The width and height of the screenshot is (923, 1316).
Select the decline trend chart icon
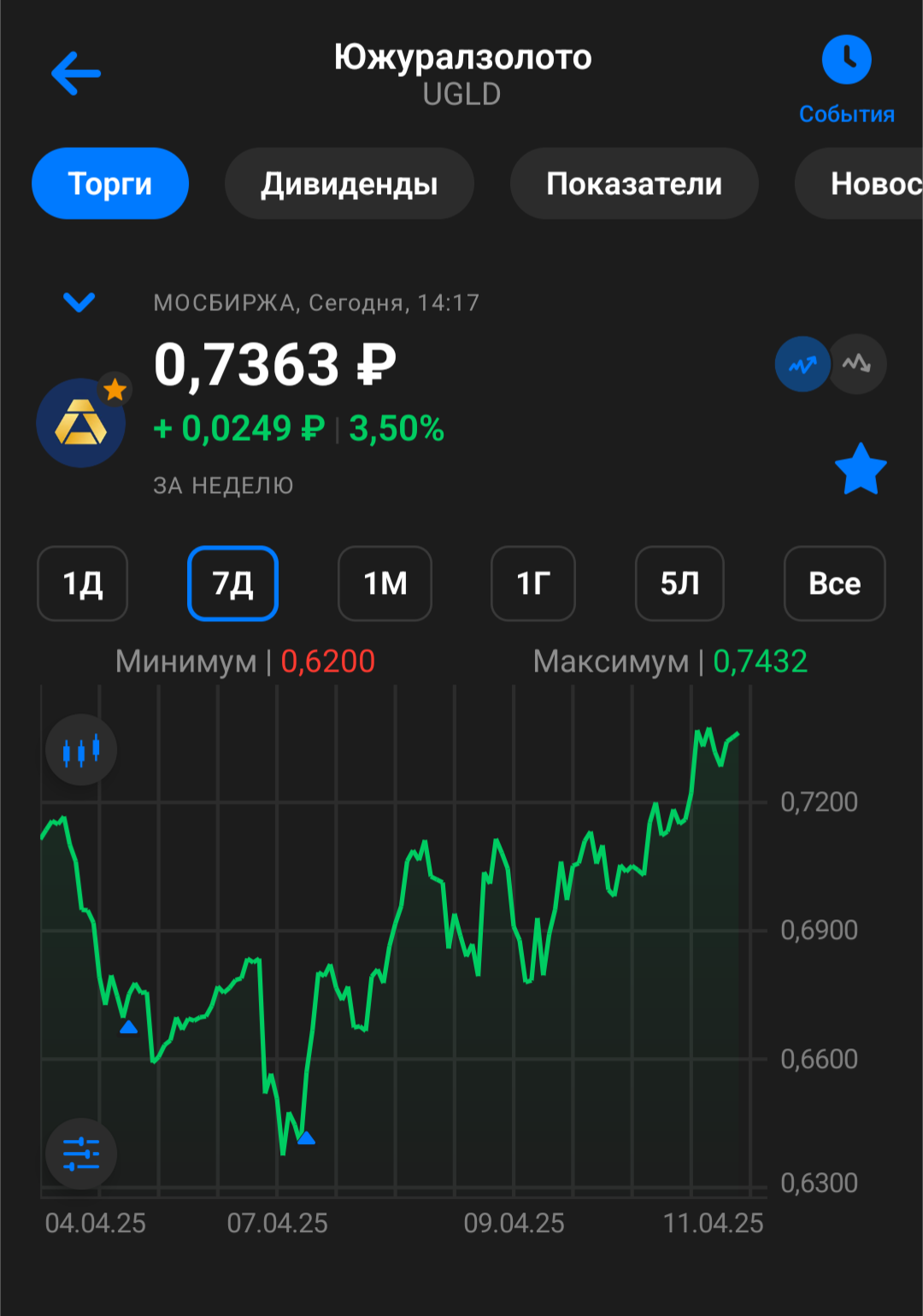pyautogui.click(x=857, y=365)
